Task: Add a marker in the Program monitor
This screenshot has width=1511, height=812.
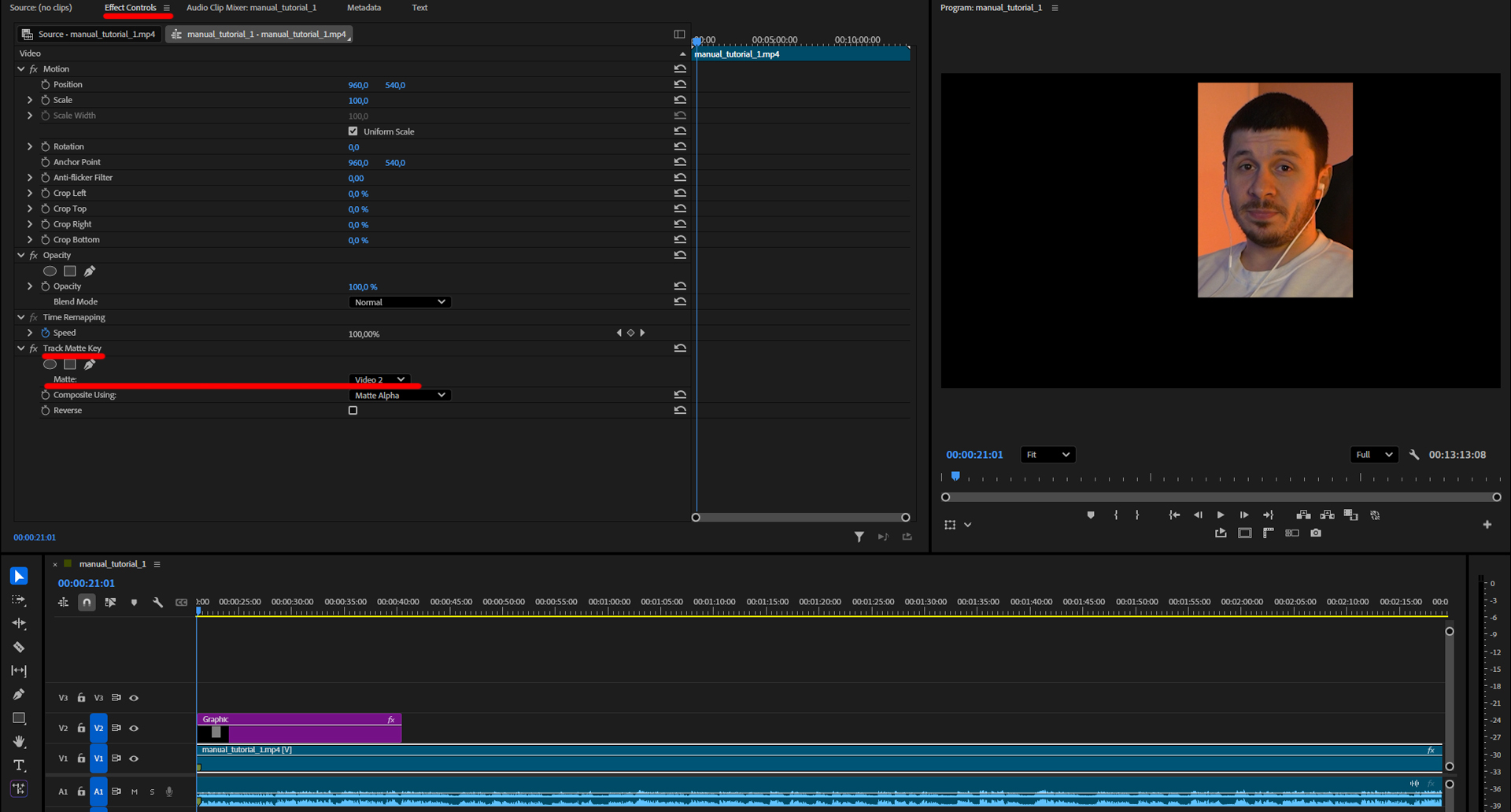Action: pyautogui.click(x=1090, y=515)
